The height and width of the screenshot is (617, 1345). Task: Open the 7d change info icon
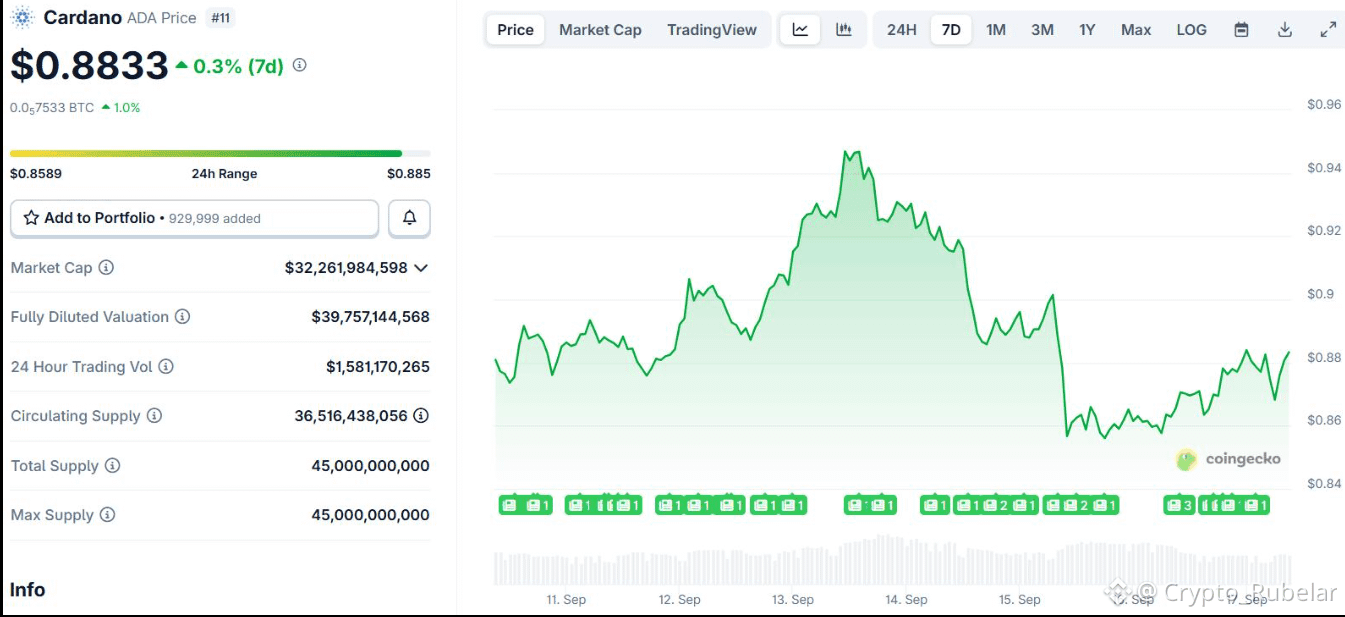299,66
